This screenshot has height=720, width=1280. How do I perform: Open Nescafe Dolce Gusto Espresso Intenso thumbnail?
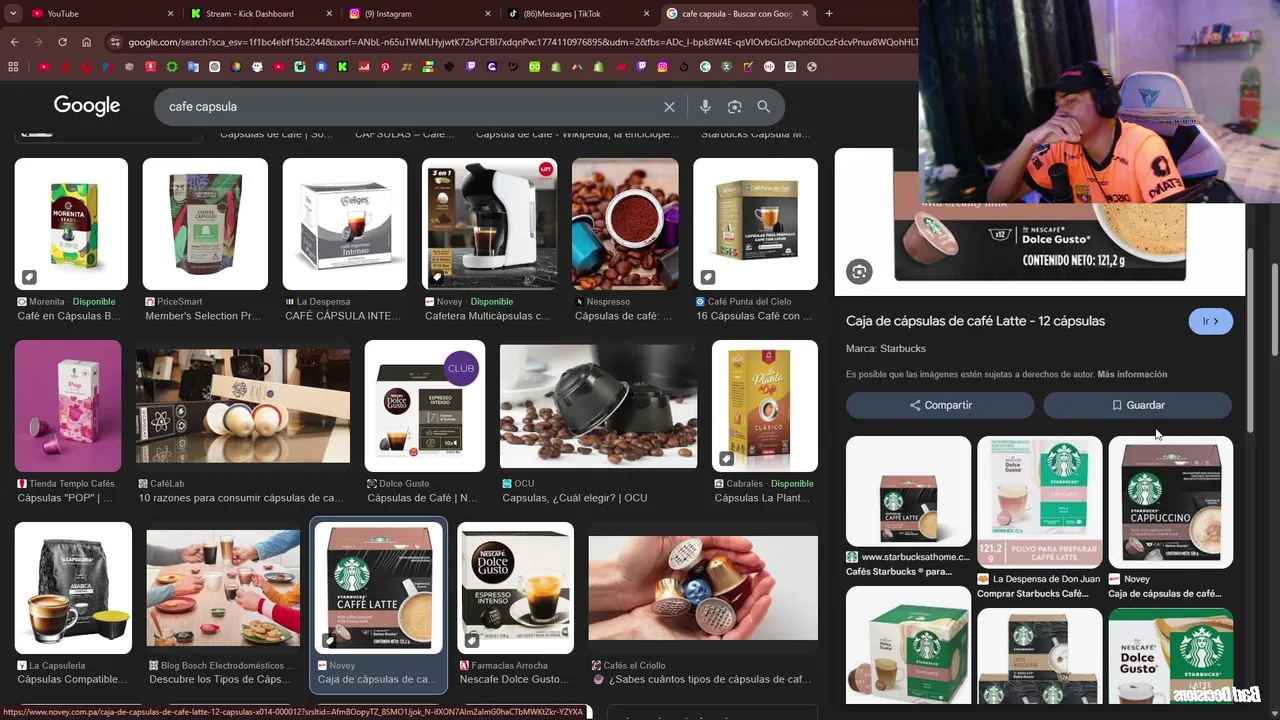point(516,588)
